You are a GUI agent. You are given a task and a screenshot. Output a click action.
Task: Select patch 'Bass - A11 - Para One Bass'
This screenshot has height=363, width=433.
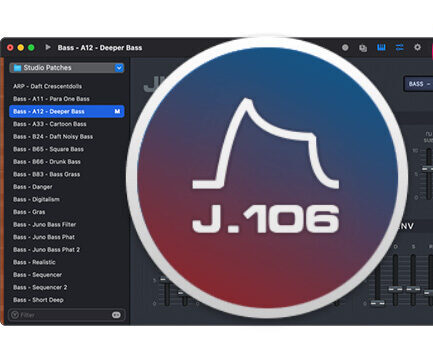click(51, 99)
